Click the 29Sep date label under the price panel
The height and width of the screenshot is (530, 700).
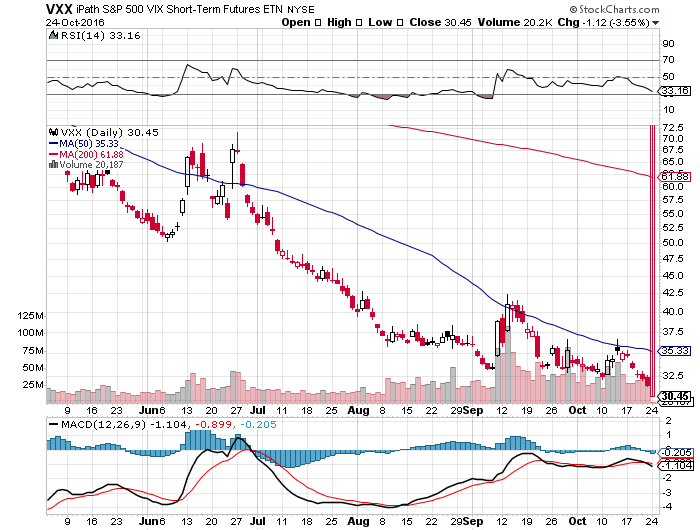[x=467, y=410]
